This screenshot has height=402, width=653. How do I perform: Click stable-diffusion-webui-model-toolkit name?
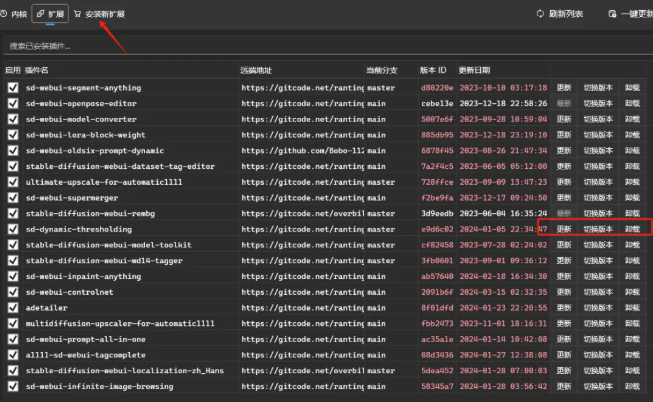point(108,245)
